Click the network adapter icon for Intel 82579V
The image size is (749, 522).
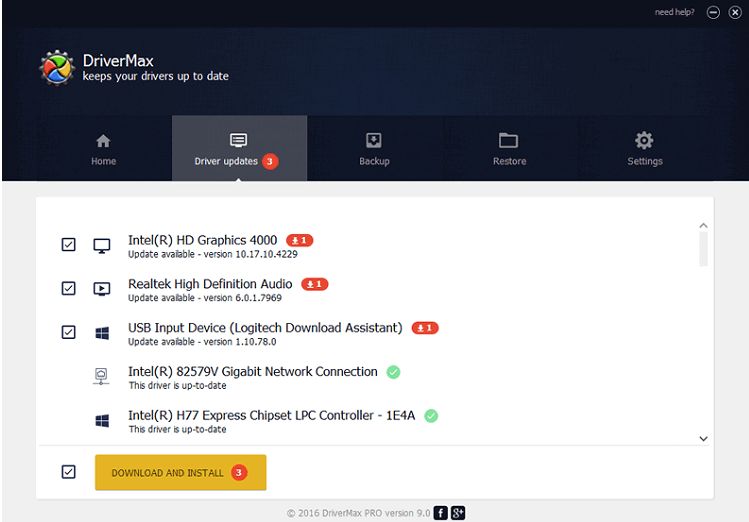tap(101, 376)
